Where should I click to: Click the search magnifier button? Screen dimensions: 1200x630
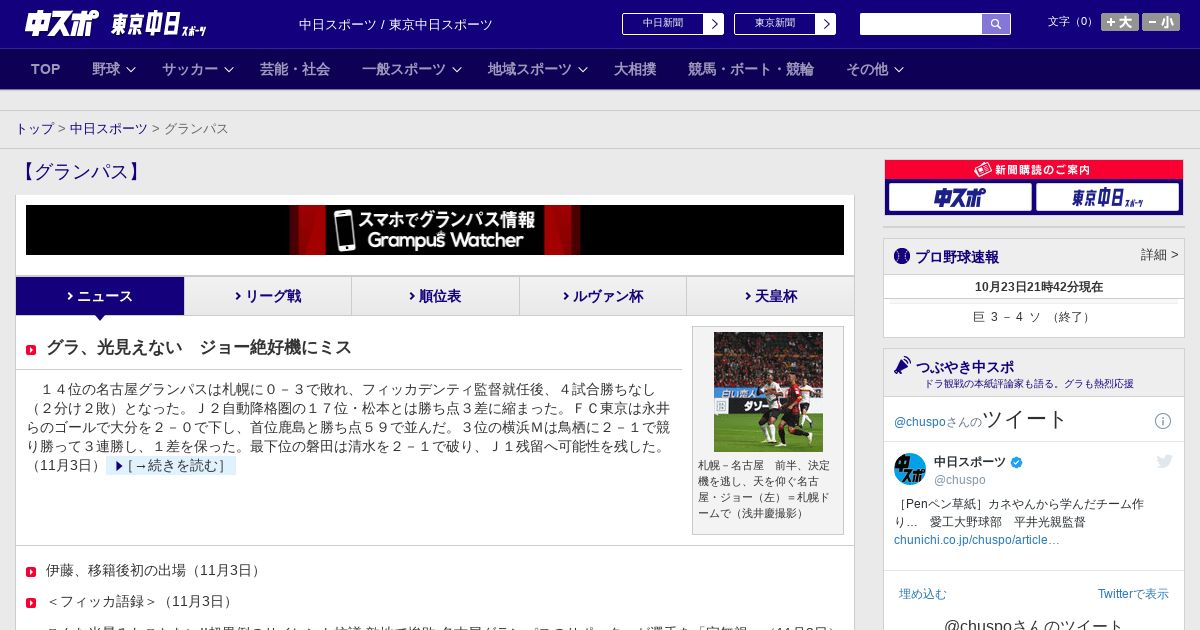pos(996,24)
